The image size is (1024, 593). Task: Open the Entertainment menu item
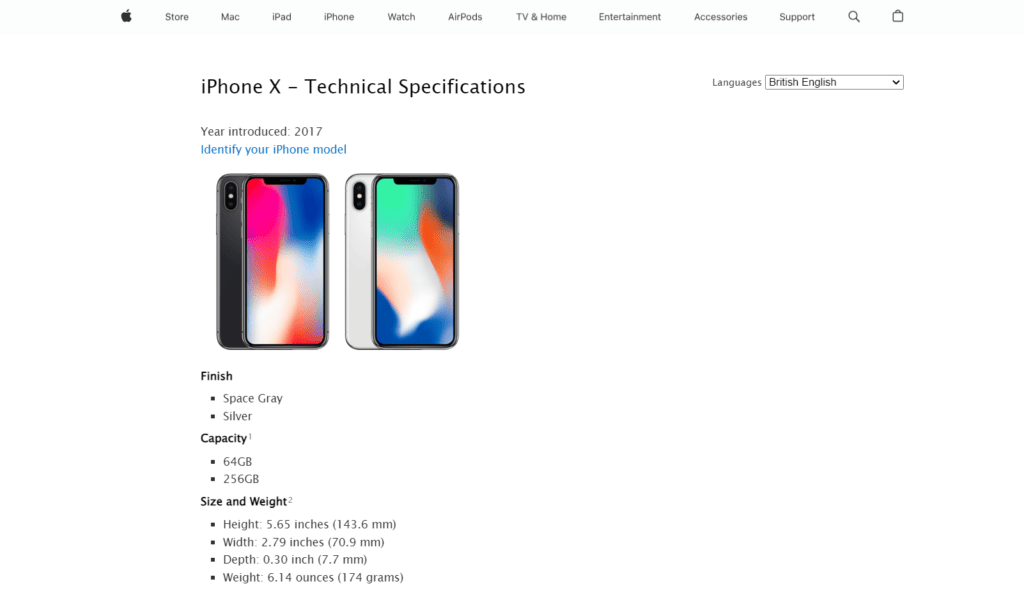point(629,16)
